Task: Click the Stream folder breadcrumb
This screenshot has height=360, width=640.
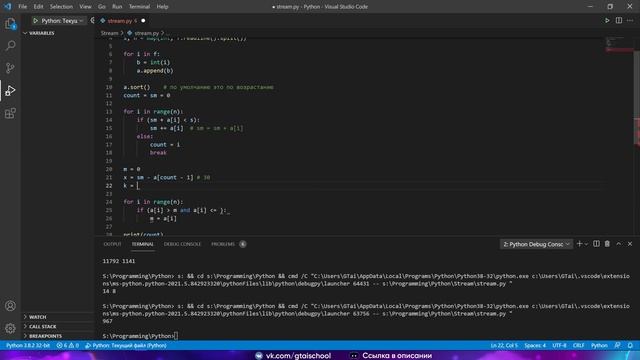Action: click(109, 33)
